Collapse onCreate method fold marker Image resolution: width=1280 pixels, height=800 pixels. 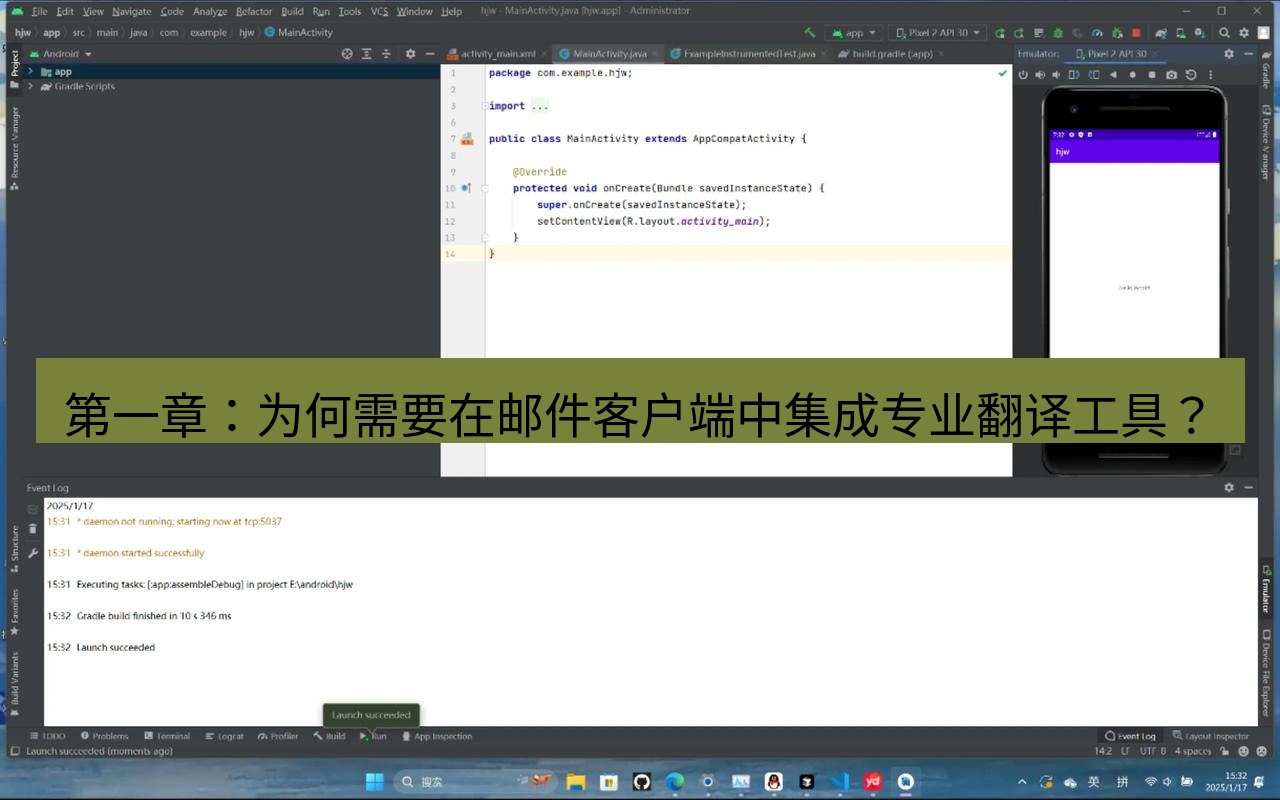[485, 188]
